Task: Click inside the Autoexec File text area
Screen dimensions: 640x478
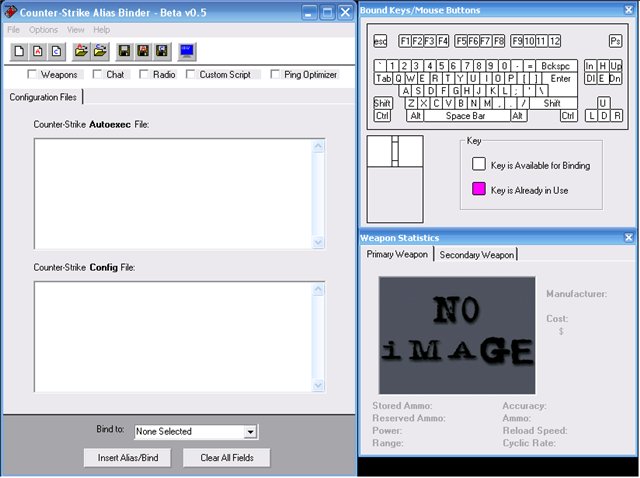Action: (x=173, y=194)
